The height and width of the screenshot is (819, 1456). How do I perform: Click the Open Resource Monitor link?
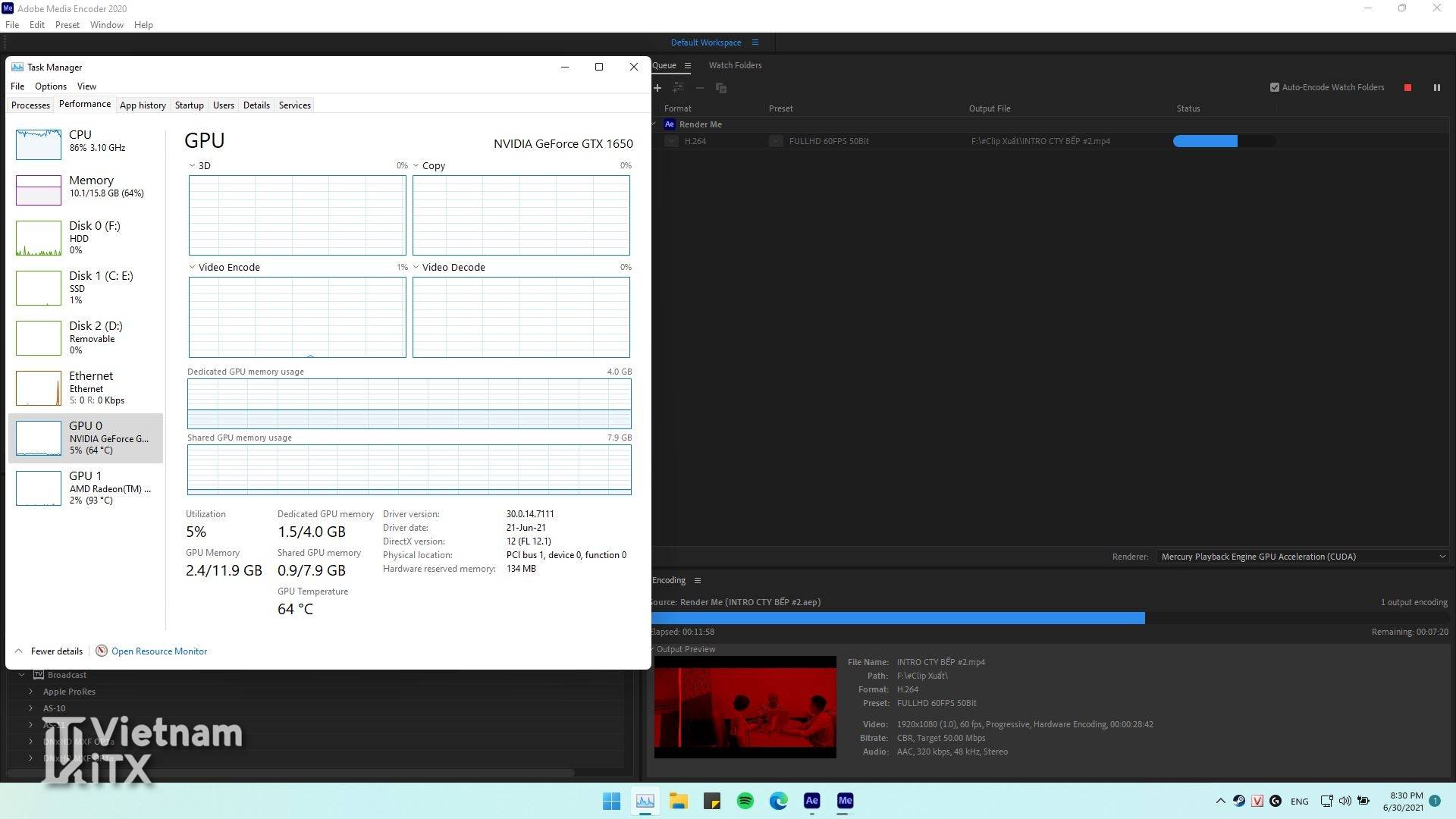158,651
